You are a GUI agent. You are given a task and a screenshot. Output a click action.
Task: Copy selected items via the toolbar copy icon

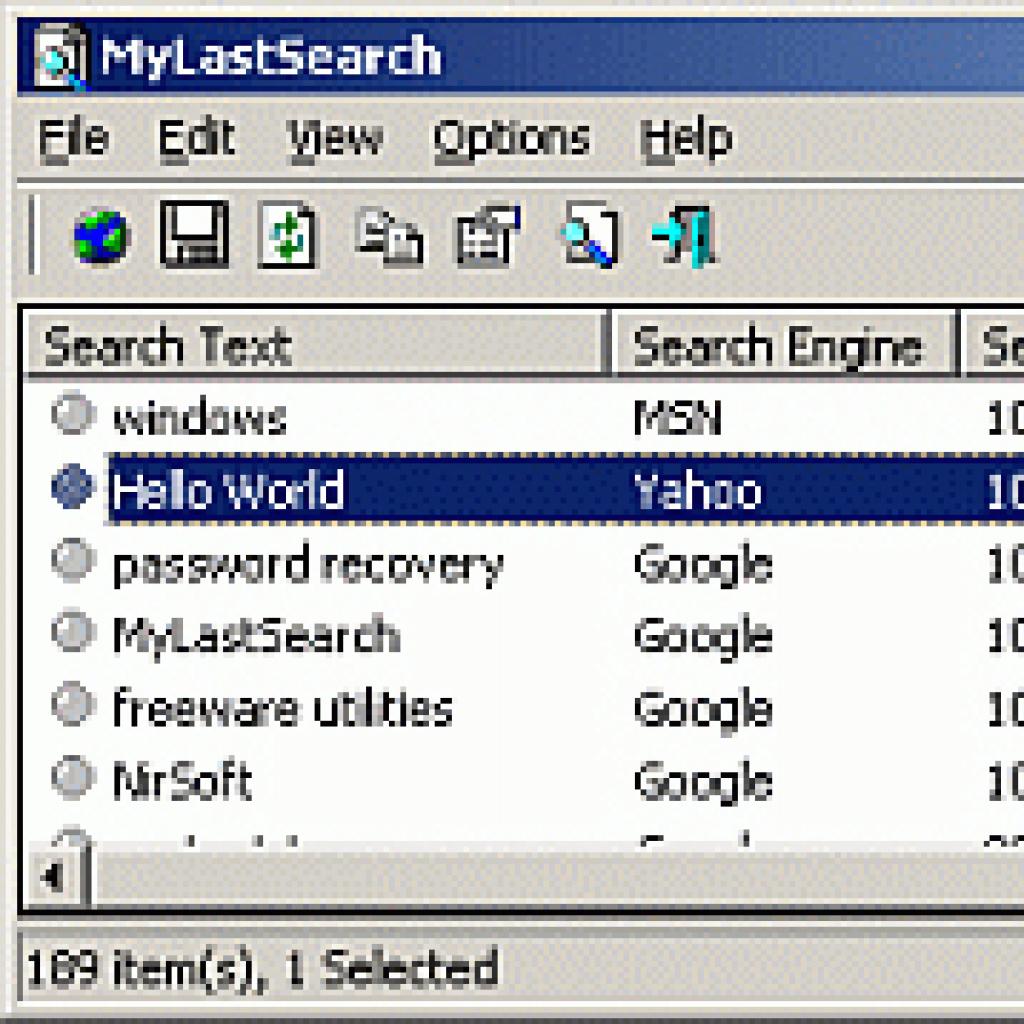tap(389, 236)
